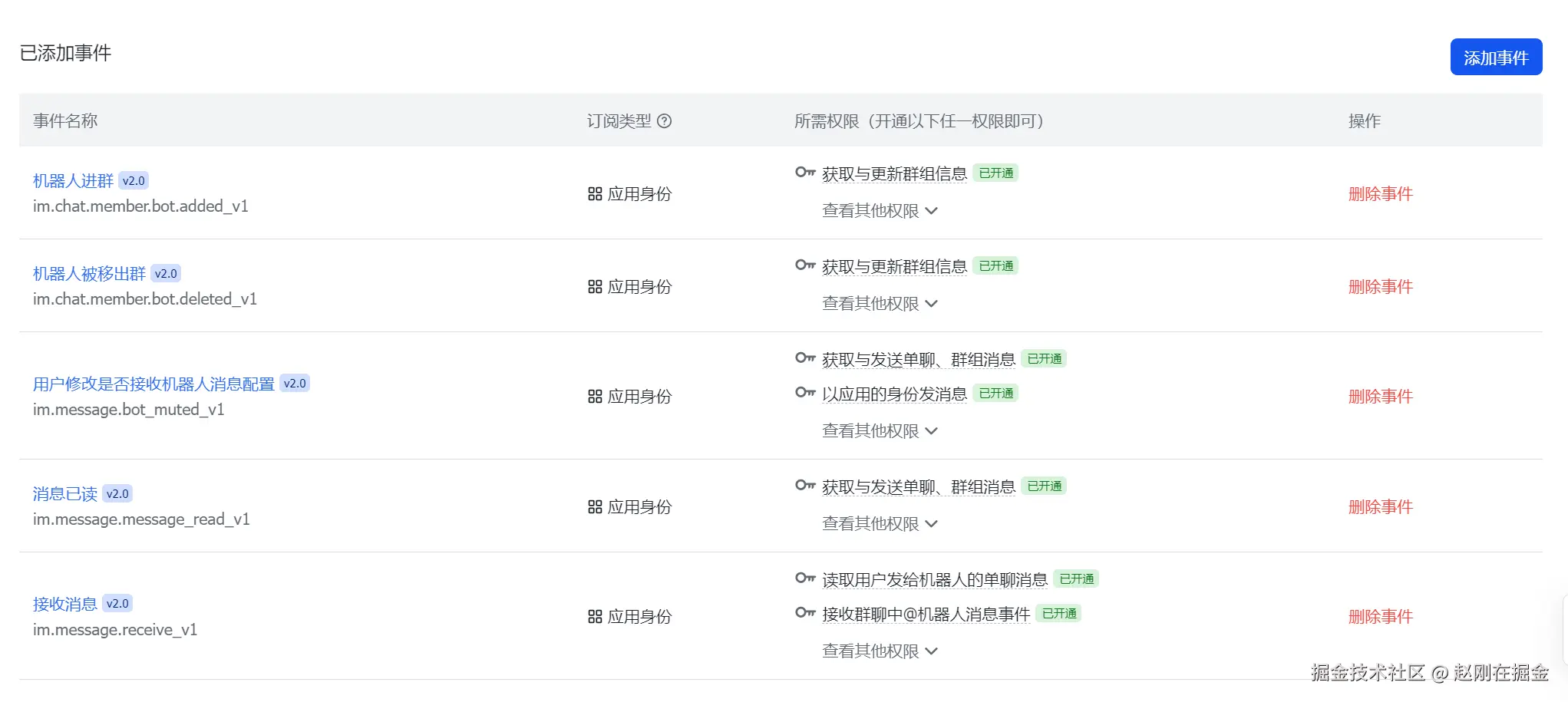Screen dimensions: 1568x702
Task: Expand 查看其他权限 for bot_muted event
Action: [880, 431]
